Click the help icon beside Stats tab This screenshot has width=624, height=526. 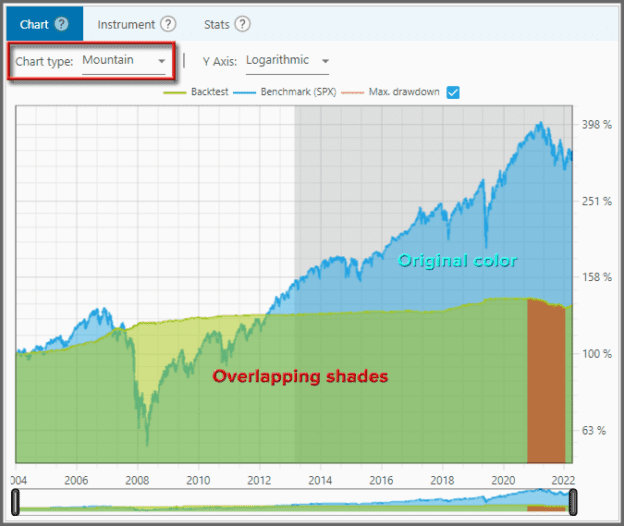coord(242,24)
